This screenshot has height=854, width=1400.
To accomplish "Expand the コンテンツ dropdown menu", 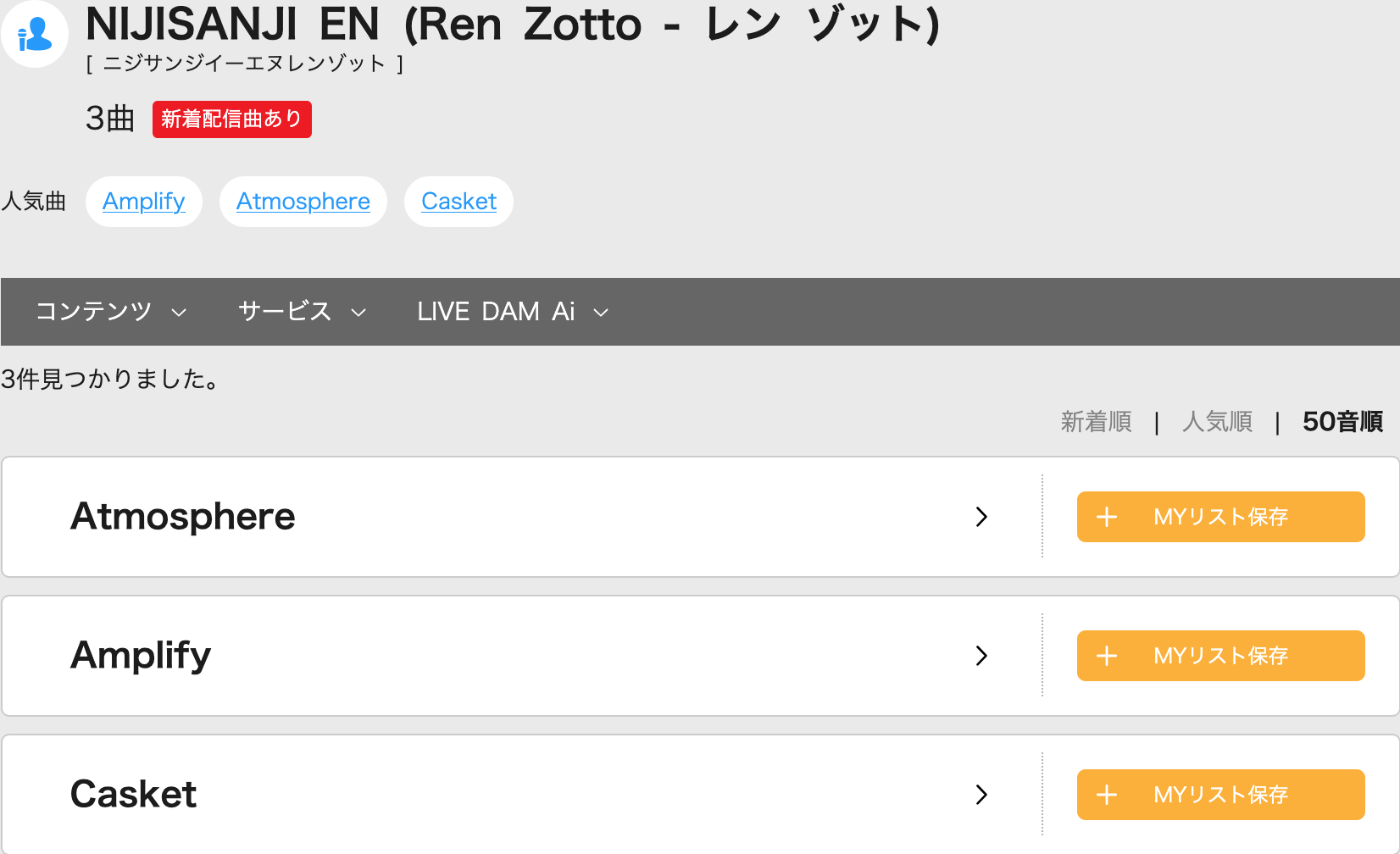I will (110, 312).
